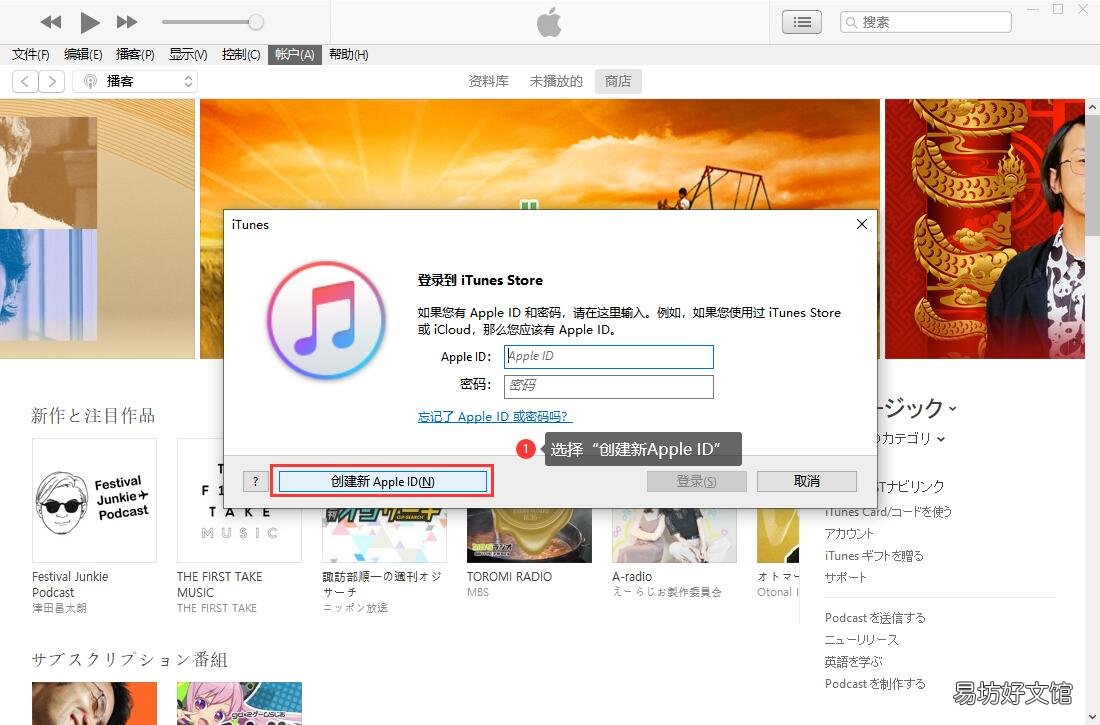Viewport: 1100px width, 725px height.
Task: Click the volume slider knob
Action: point(256,22)
